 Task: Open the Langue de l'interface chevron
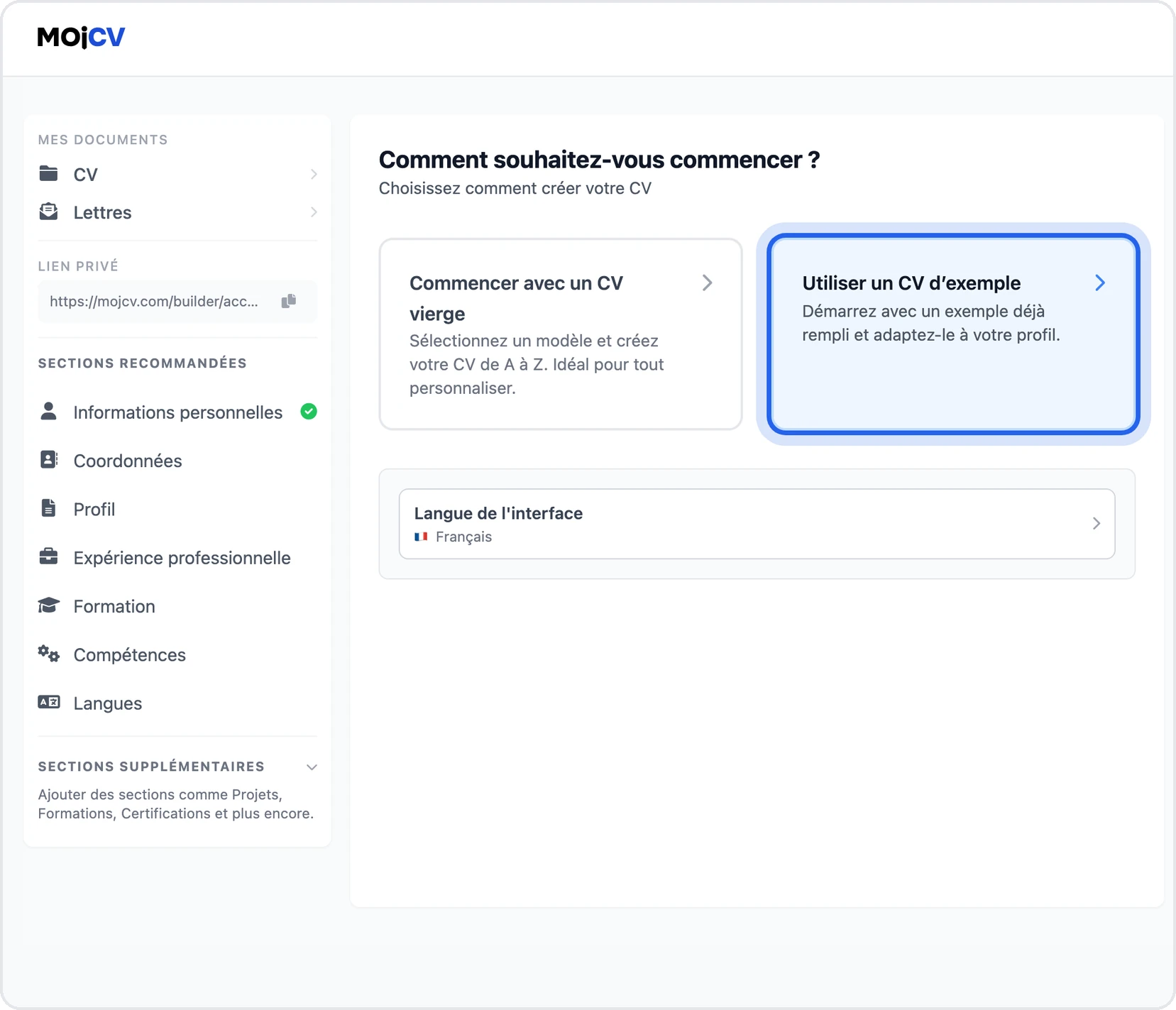click(x=1097, y=524)
